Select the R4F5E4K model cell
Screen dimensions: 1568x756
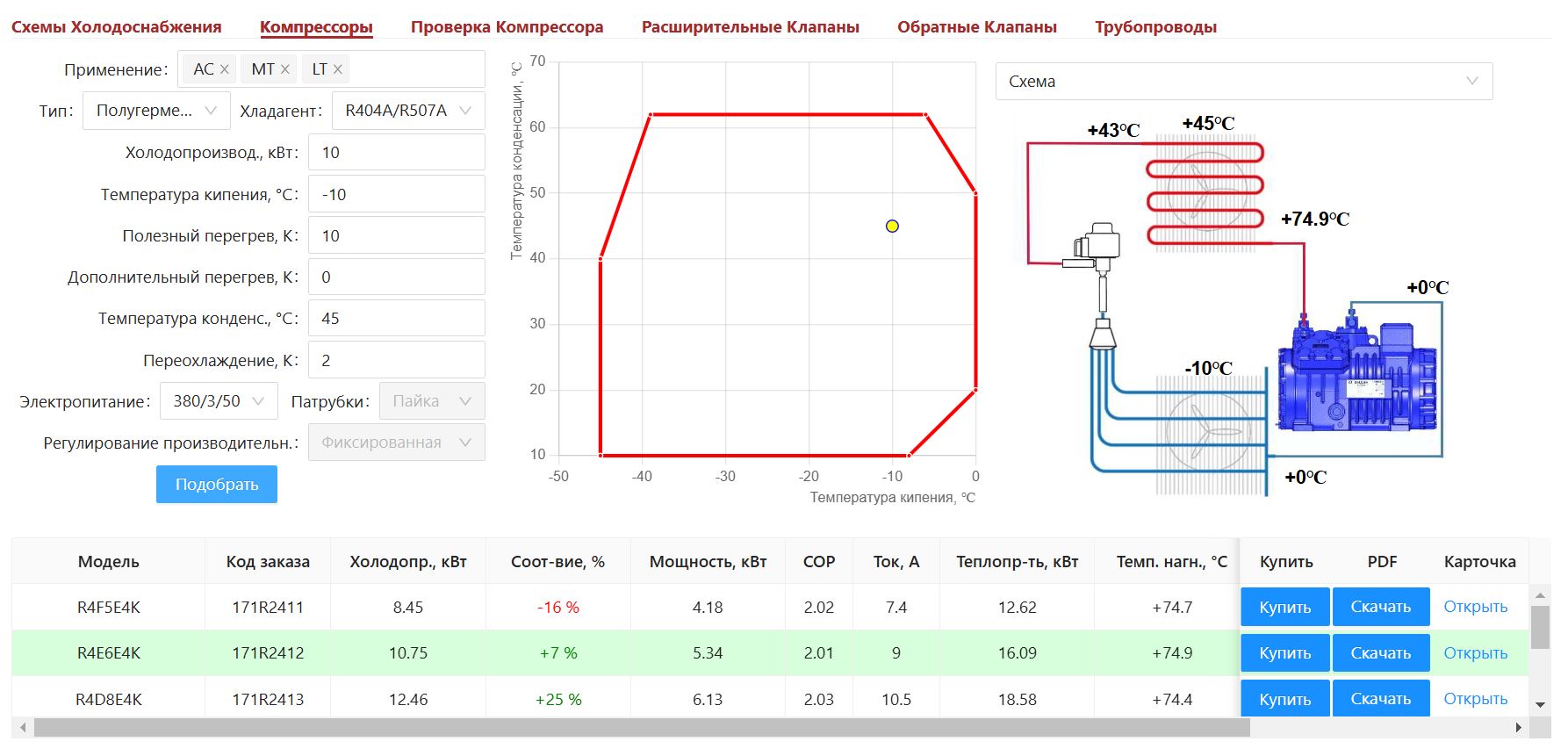point(109,608)
